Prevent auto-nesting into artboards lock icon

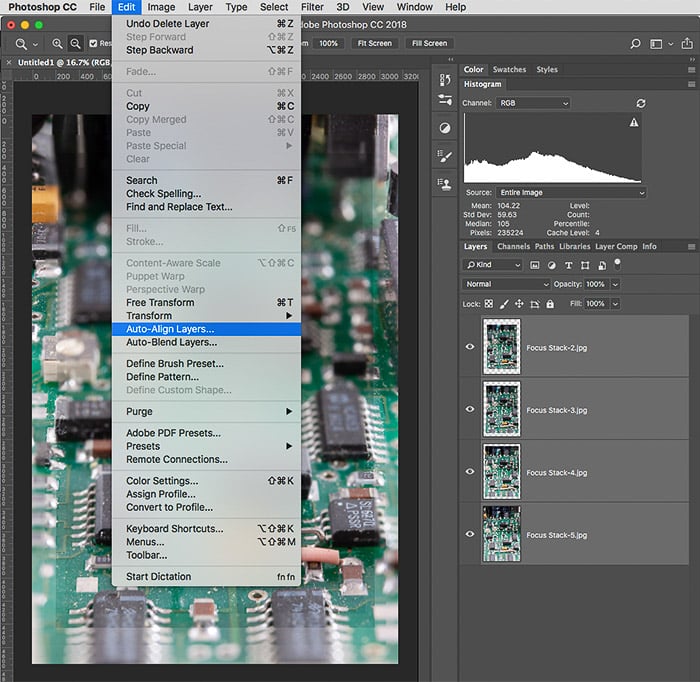pyautogui.click(x=534, y=304)
